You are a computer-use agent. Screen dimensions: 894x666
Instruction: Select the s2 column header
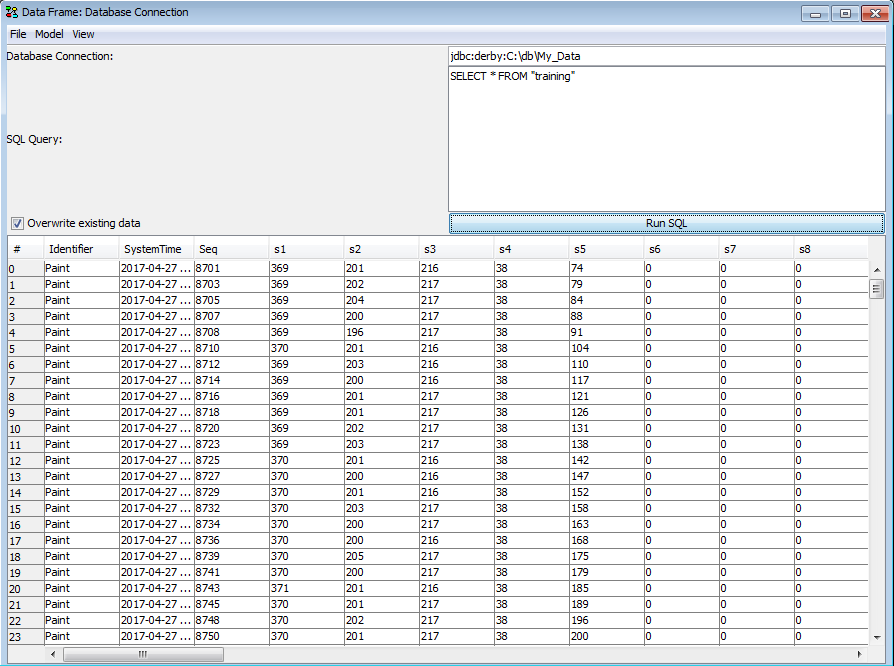click(x=381, y=249)
